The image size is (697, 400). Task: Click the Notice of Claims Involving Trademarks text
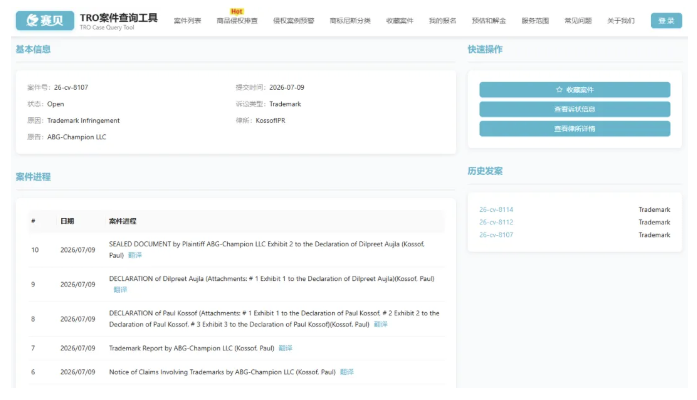pos(222,372)
